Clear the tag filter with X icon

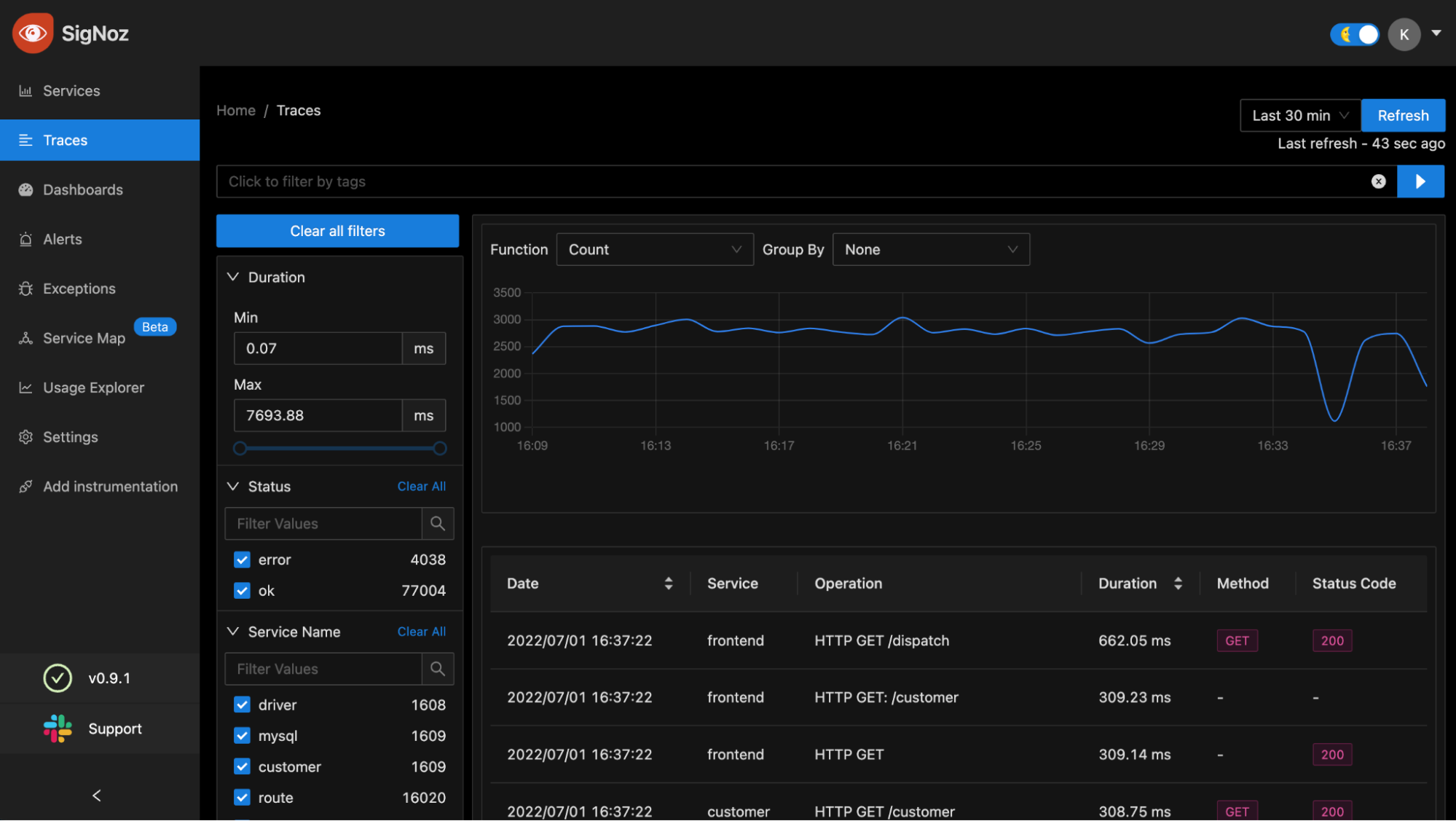(x=1379, y=181)
